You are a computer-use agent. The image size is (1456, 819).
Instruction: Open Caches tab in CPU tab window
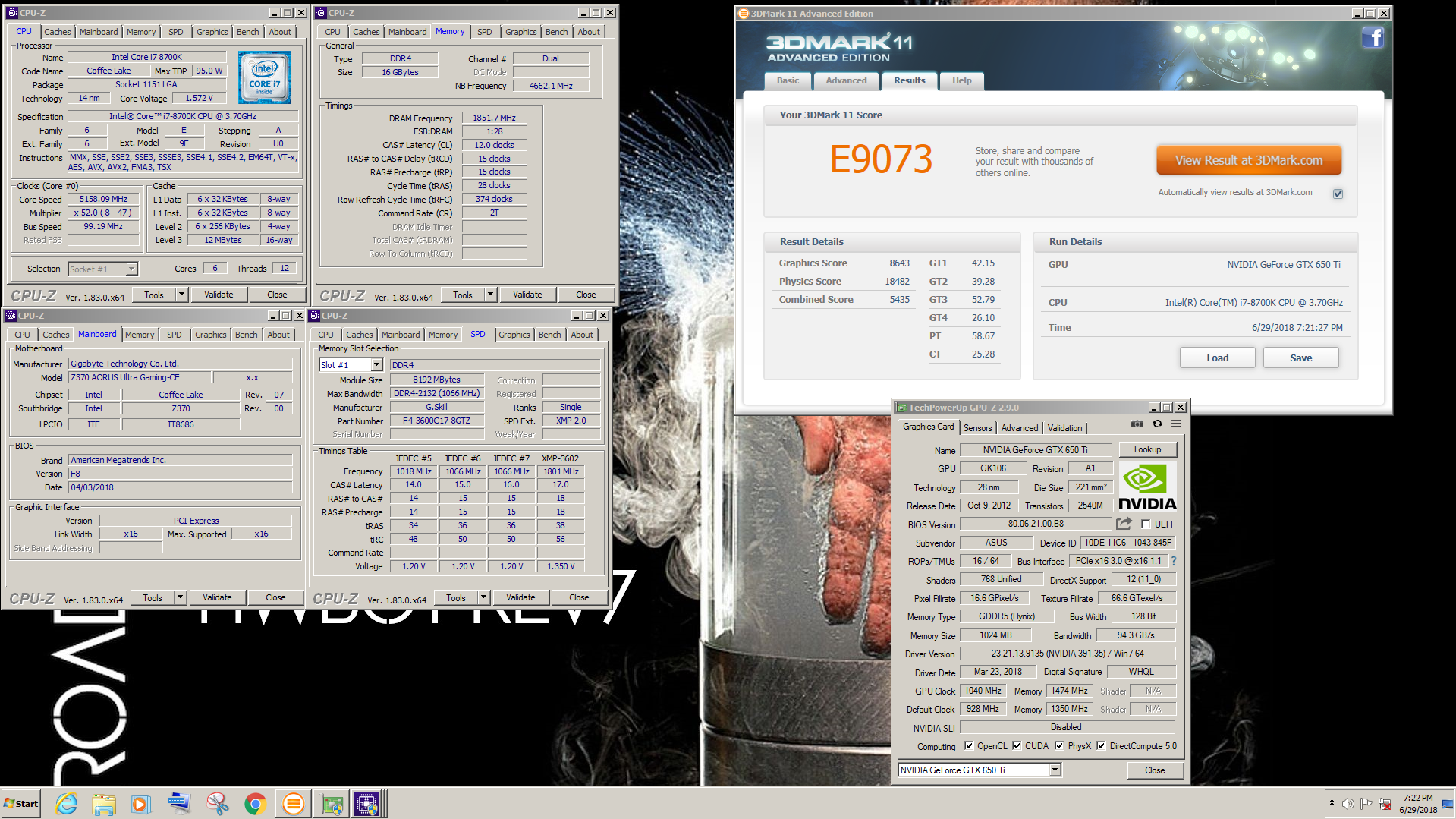pos(57,32)
